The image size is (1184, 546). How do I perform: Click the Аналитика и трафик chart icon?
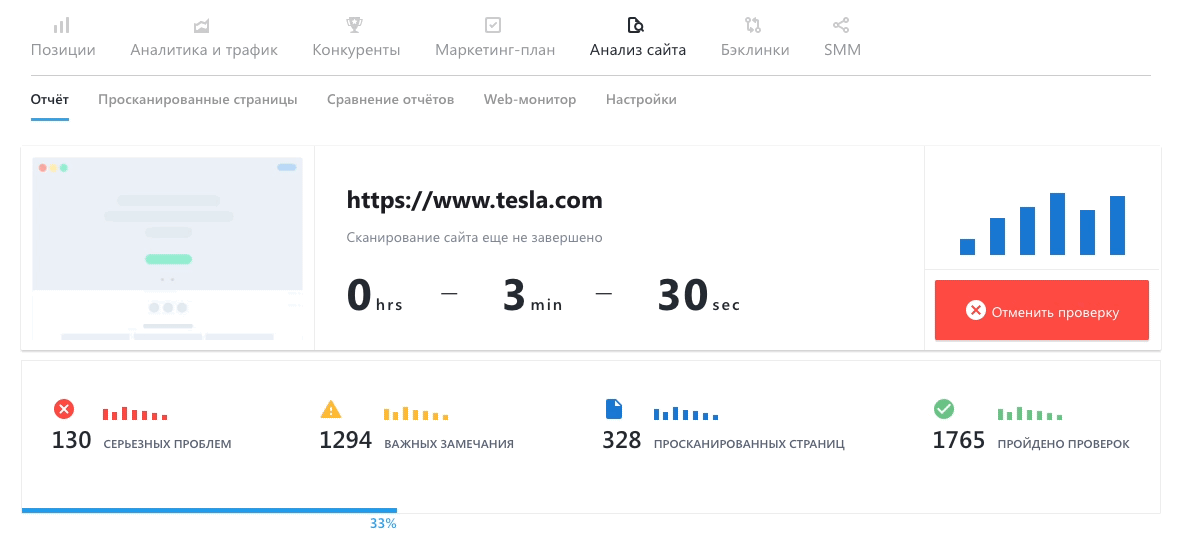[201, 26]
